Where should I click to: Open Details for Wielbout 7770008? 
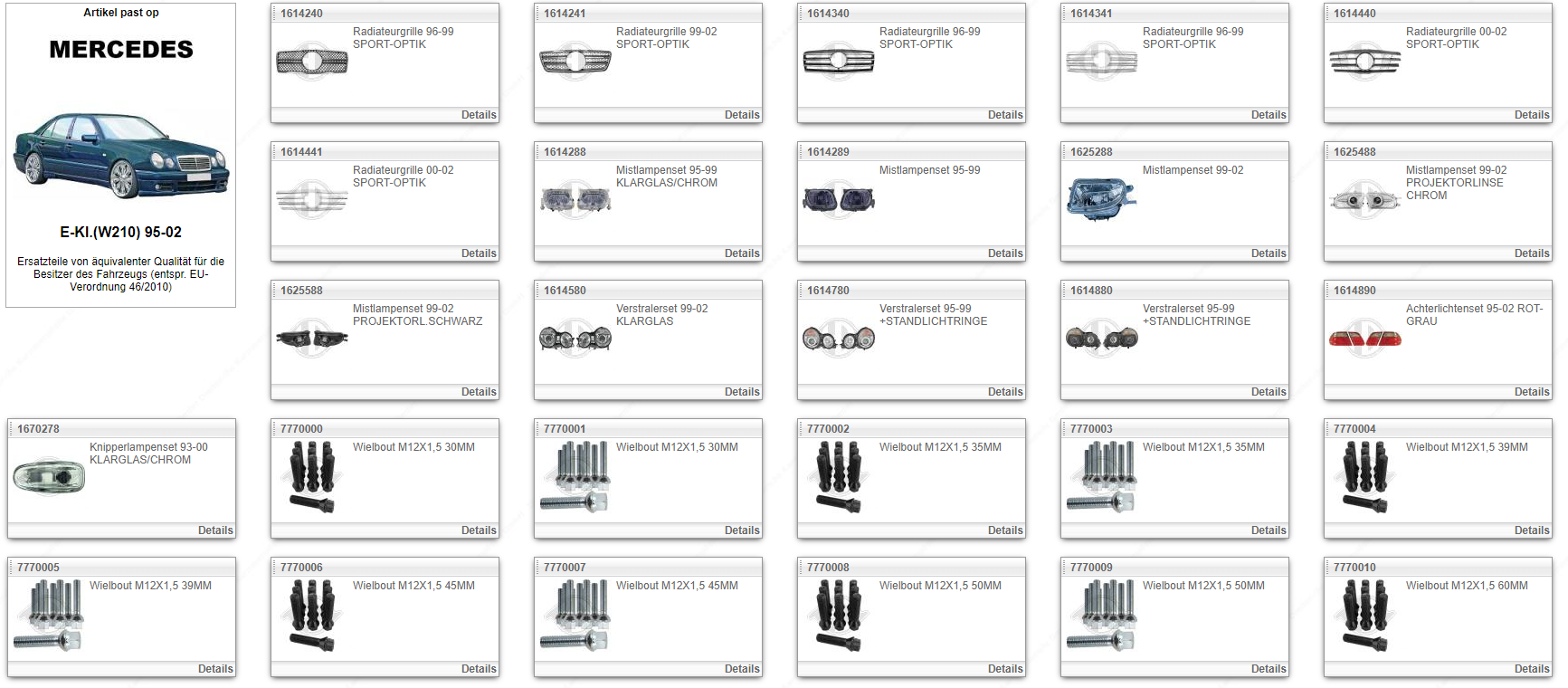coord(1005,669)
